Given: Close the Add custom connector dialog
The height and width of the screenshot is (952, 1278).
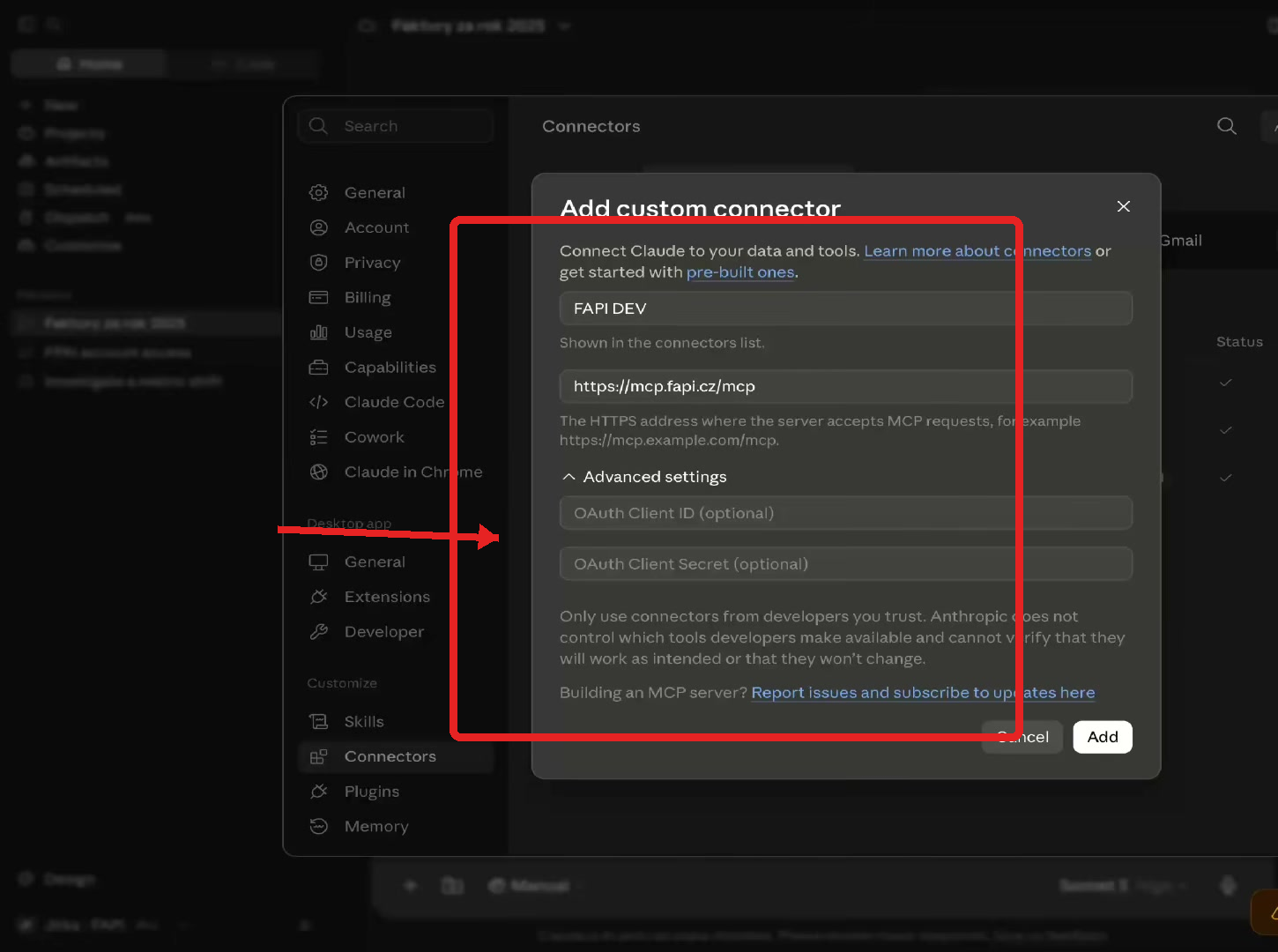Looking at the screenshot, I should 1123,206.
